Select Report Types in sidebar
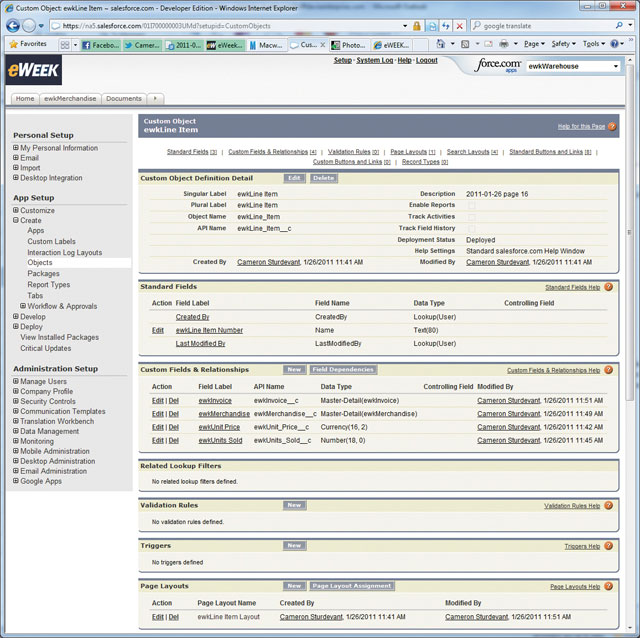640x638 pixels. (x=49, y=285)
